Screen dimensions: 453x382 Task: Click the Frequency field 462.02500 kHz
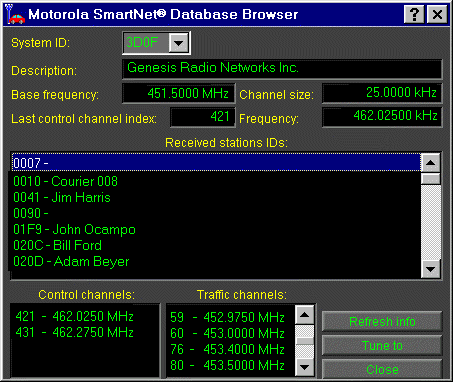tap(382, 117)
